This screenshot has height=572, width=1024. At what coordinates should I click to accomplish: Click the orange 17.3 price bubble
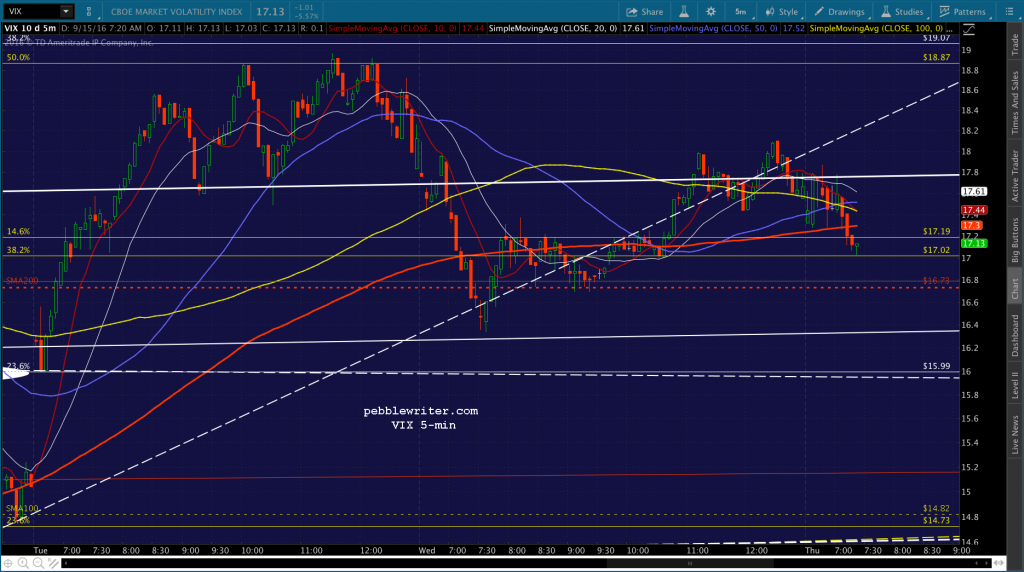point(972,225)
